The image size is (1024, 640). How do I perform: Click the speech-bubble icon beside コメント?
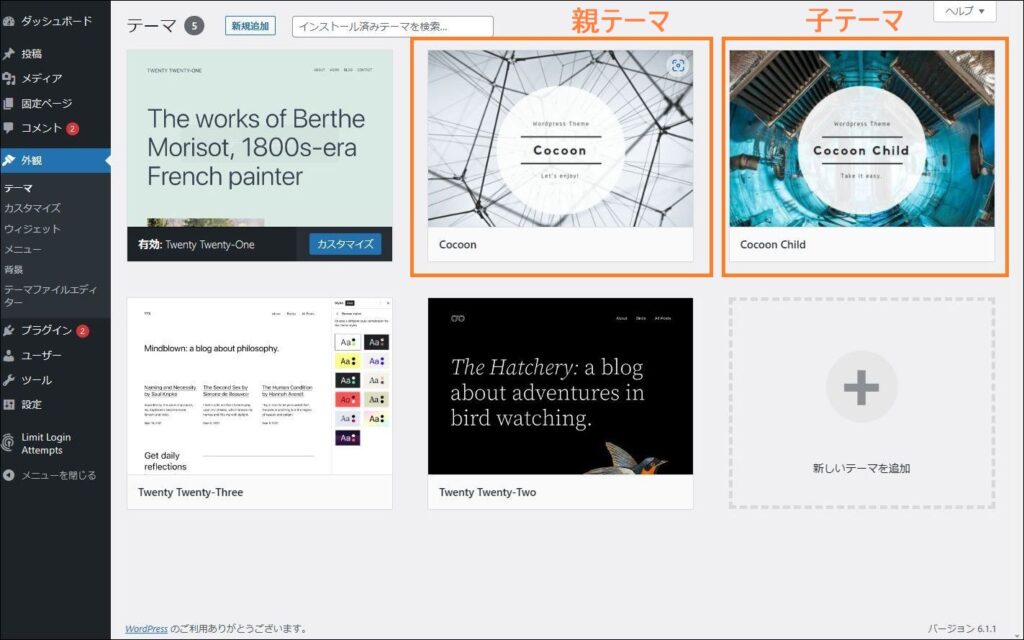[x=8, y=128]
